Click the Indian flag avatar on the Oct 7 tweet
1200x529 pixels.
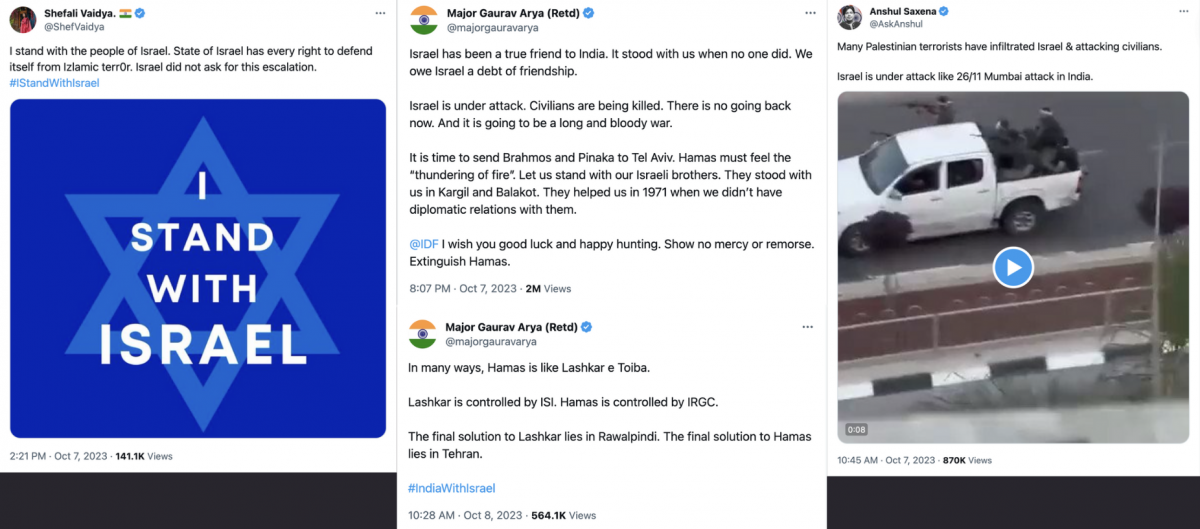click(x=424, y=19)
